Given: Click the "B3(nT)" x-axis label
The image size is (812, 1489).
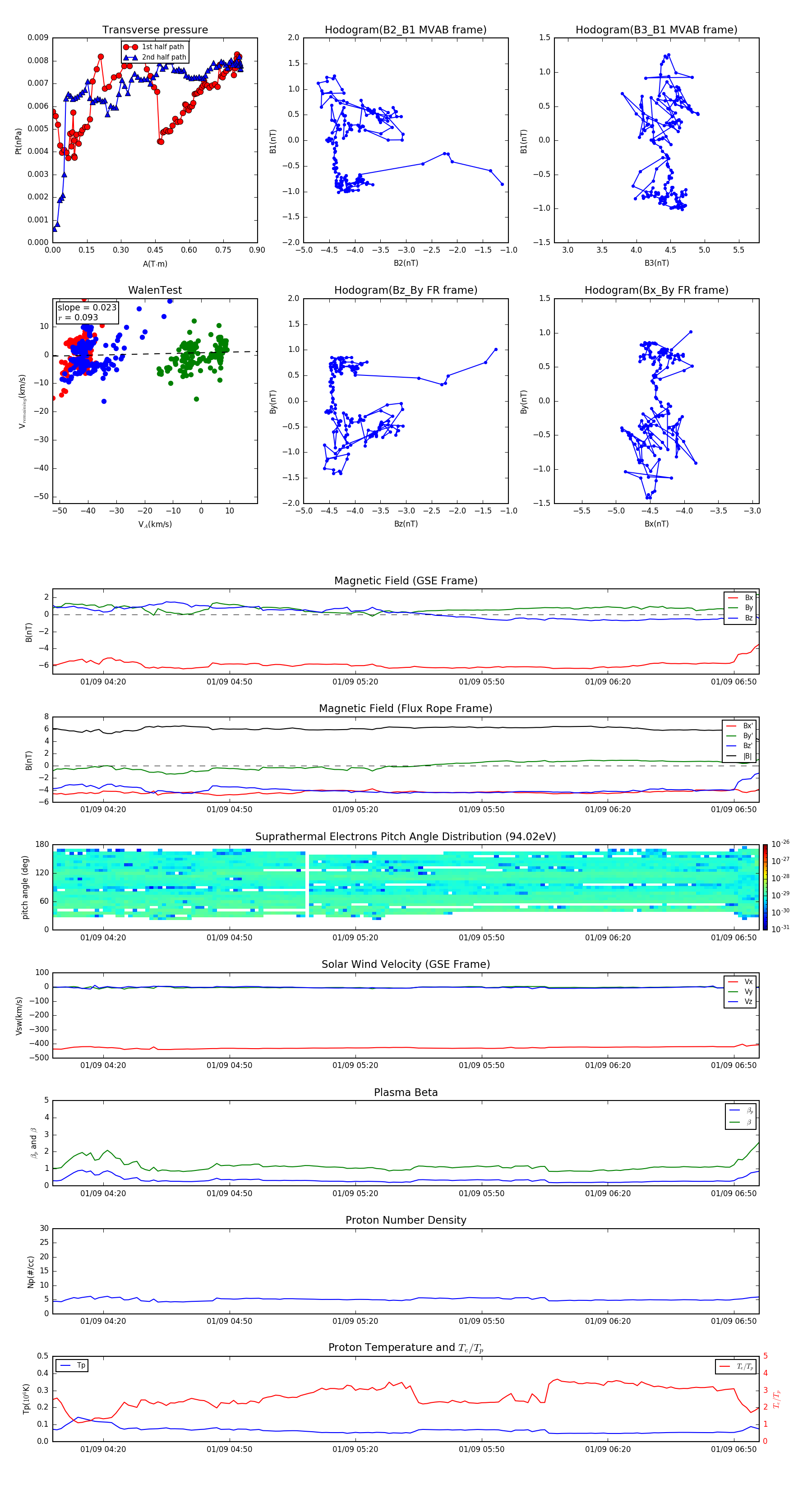Looking at the screenshot, I should pos(656,263).
